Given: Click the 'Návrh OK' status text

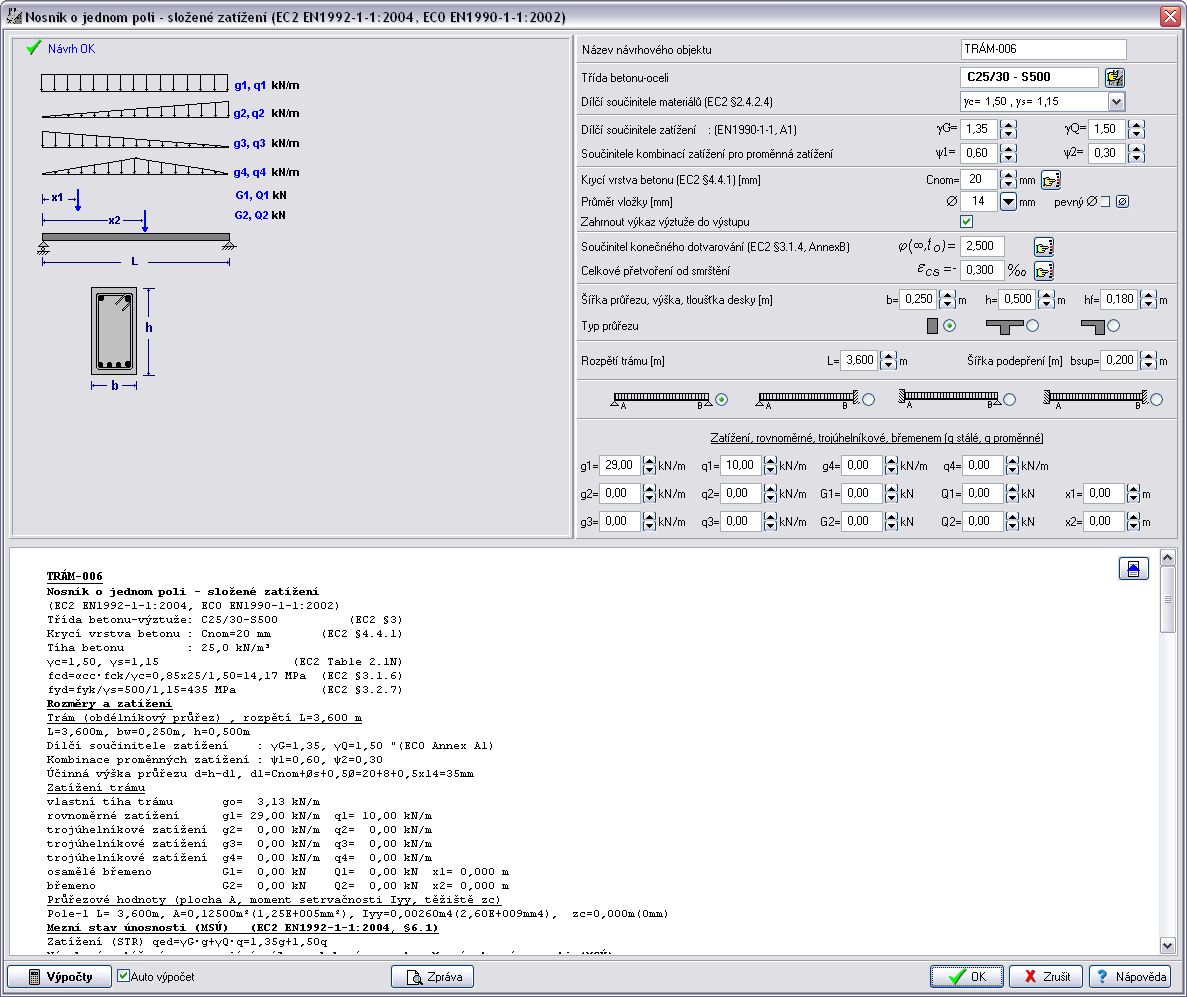Looking at the screenshot, I should tap(71, 48).
